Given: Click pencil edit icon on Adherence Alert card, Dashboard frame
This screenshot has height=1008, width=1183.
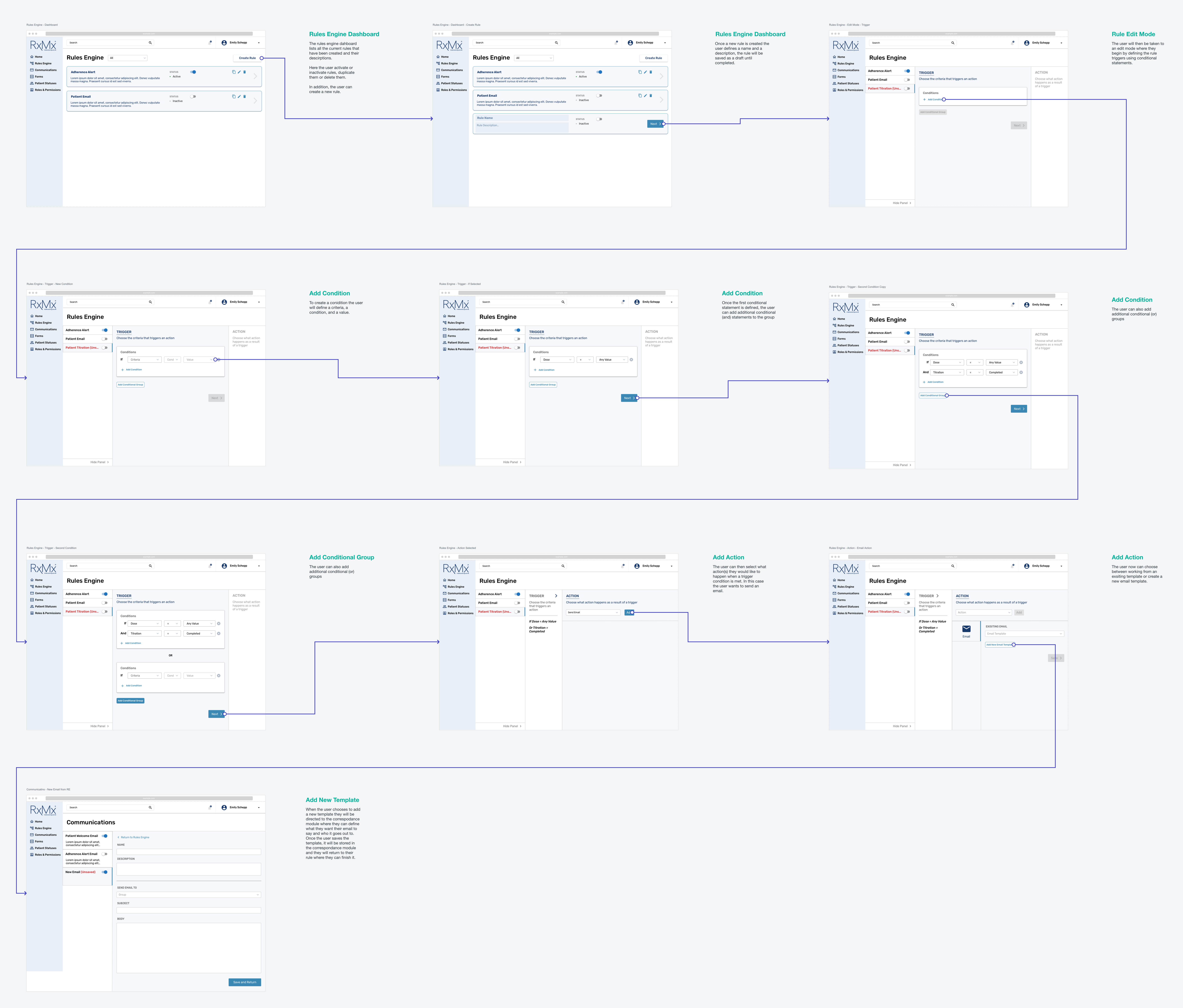Looking at the screenshot, I should (239, 72).
